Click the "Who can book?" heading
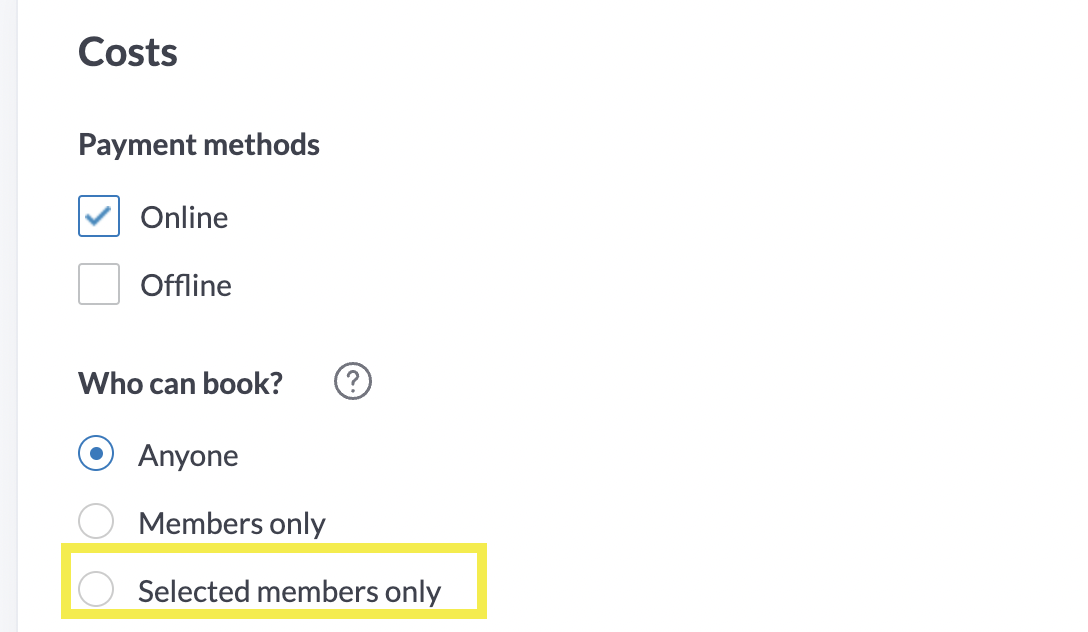Viewport: 1088px width, 632px height. click(x=181, y=384)
